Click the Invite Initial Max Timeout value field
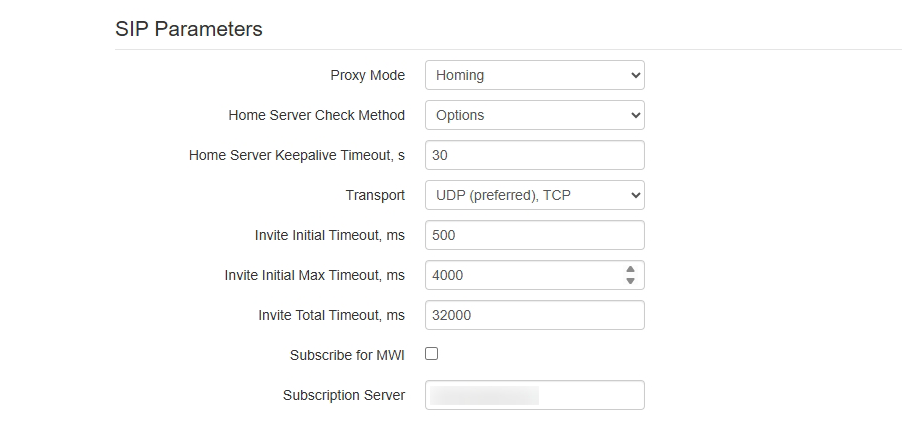The image size is (902, 432). [520, 275]
